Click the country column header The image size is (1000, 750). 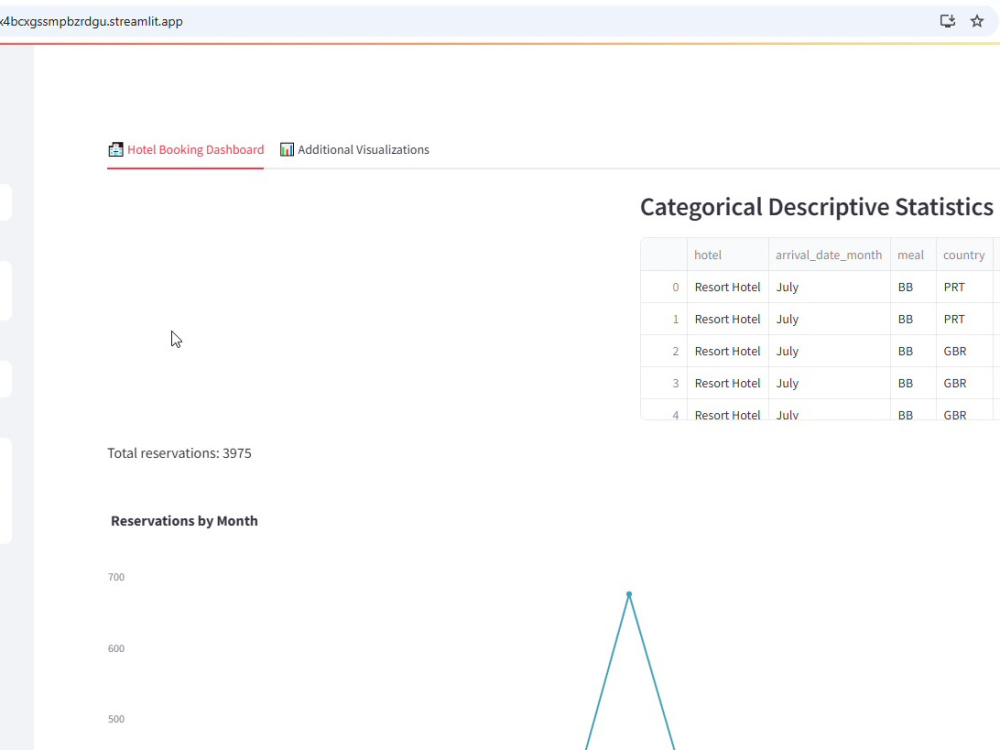coord(964,255)
